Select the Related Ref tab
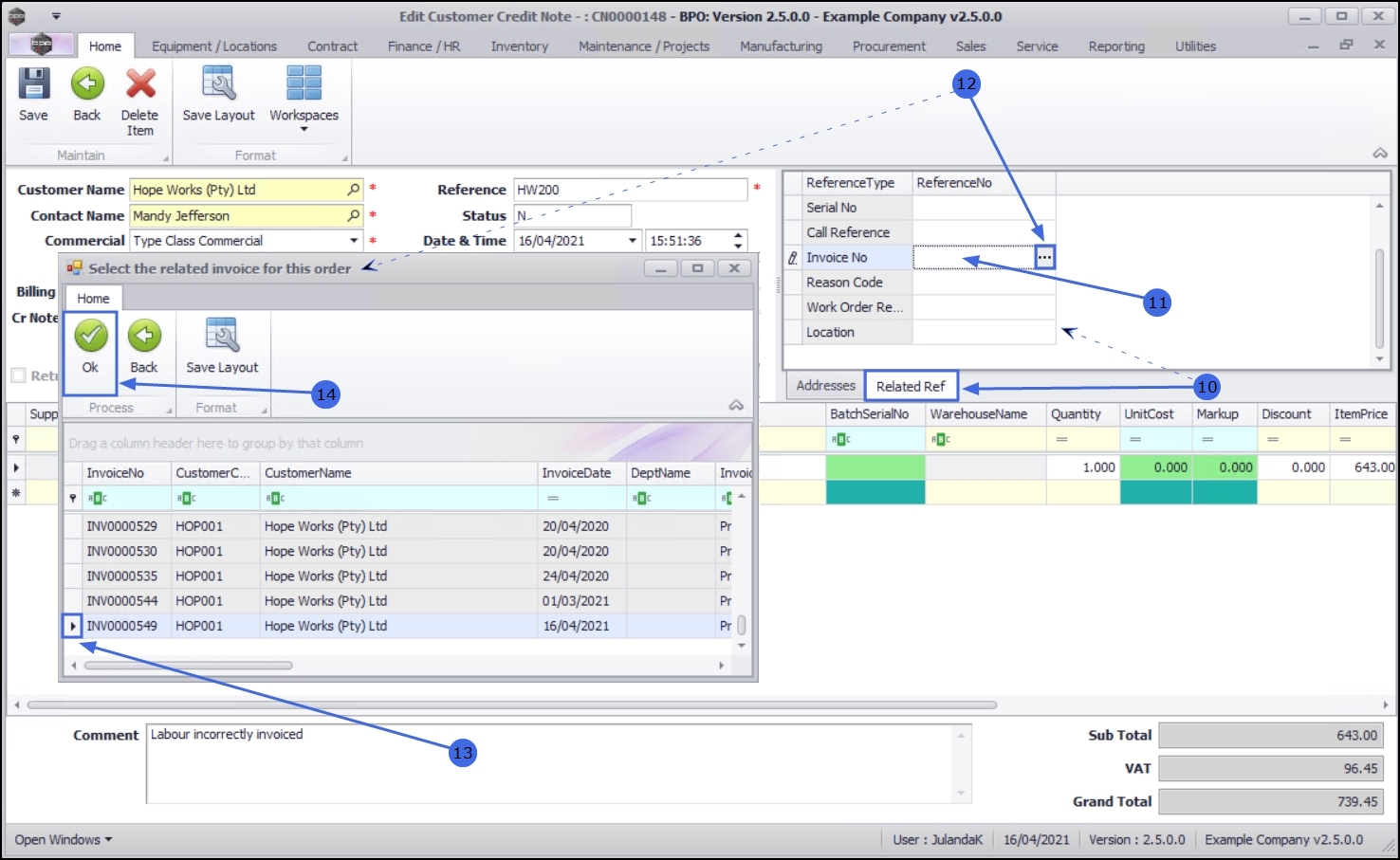The image size is (1400, 860). click(x=911, y=386)
